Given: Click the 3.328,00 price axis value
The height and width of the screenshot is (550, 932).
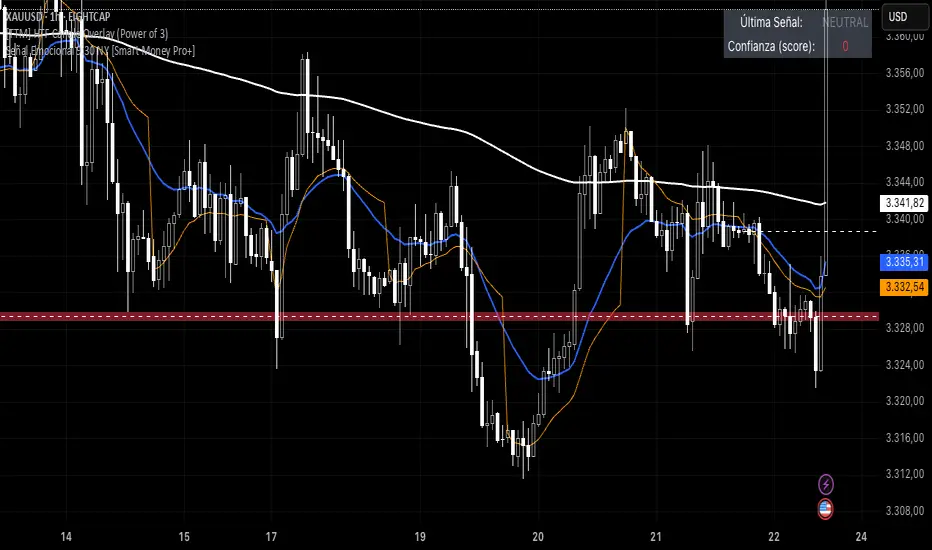Looking at the screenshot, I should tap(905, 328).
